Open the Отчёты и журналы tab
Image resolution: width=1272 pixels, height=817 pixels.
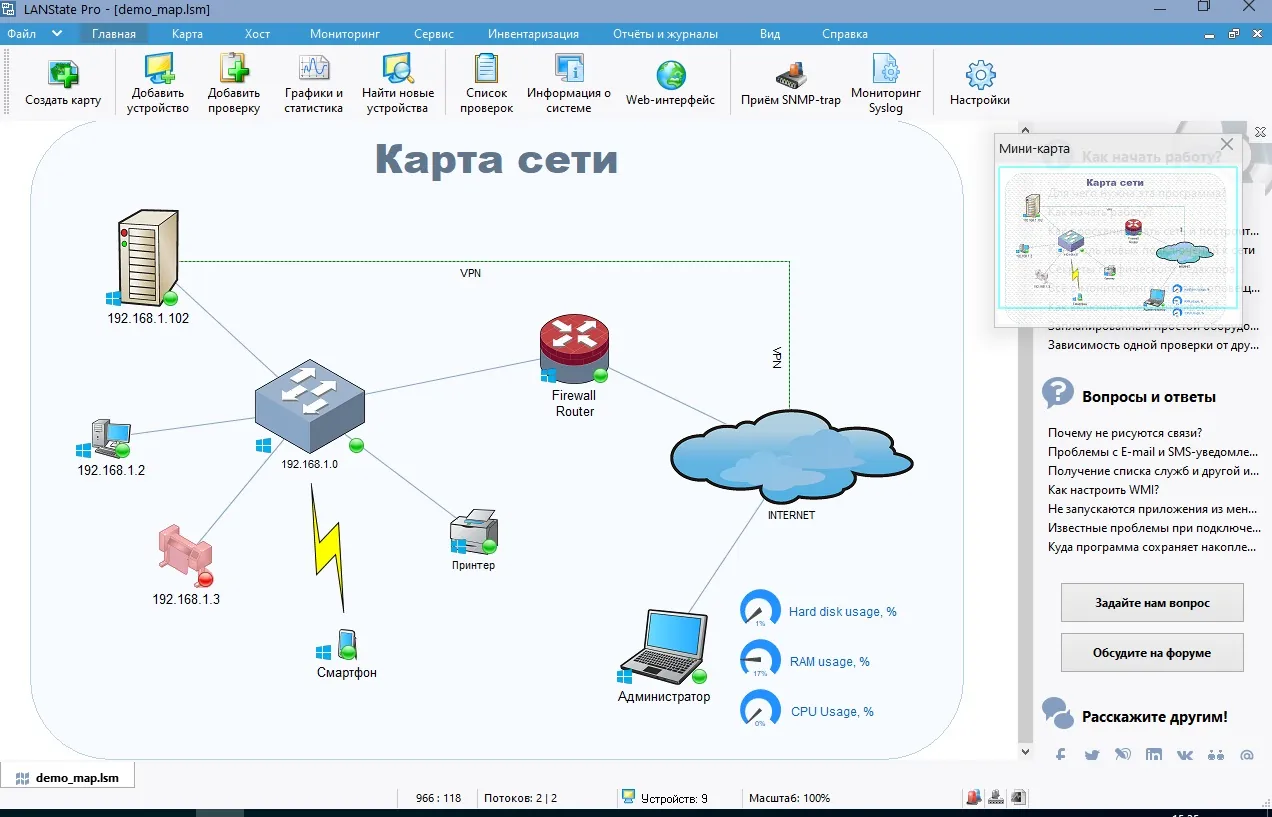pos(666,33)
